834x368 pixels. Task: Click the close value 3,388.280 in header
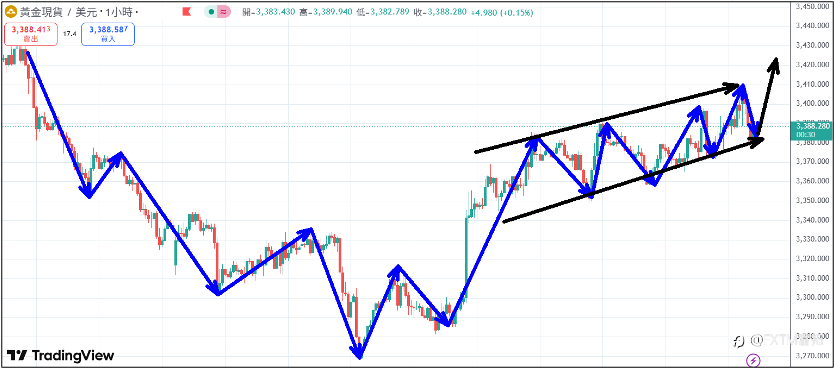pyautogui.click(x=448, y=12)
